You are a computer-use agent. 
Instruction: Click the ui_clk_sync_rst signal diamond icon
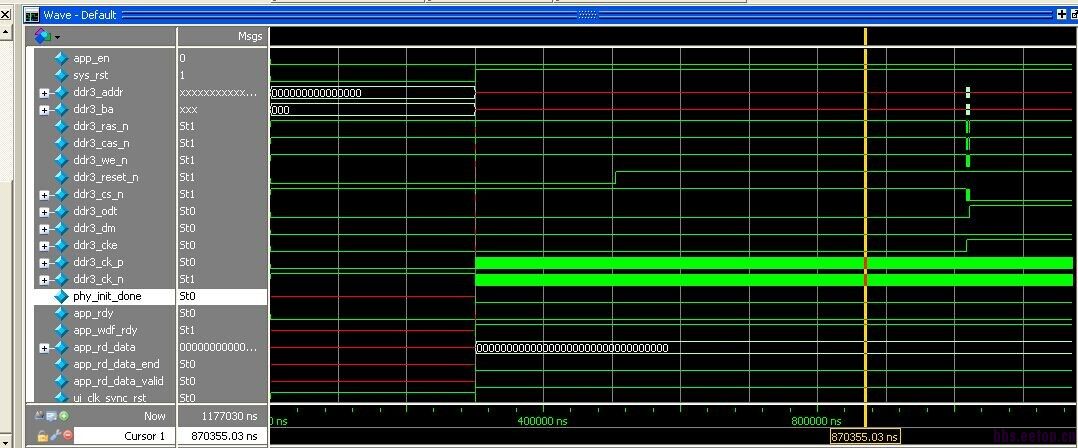click(x=62, y=397)
